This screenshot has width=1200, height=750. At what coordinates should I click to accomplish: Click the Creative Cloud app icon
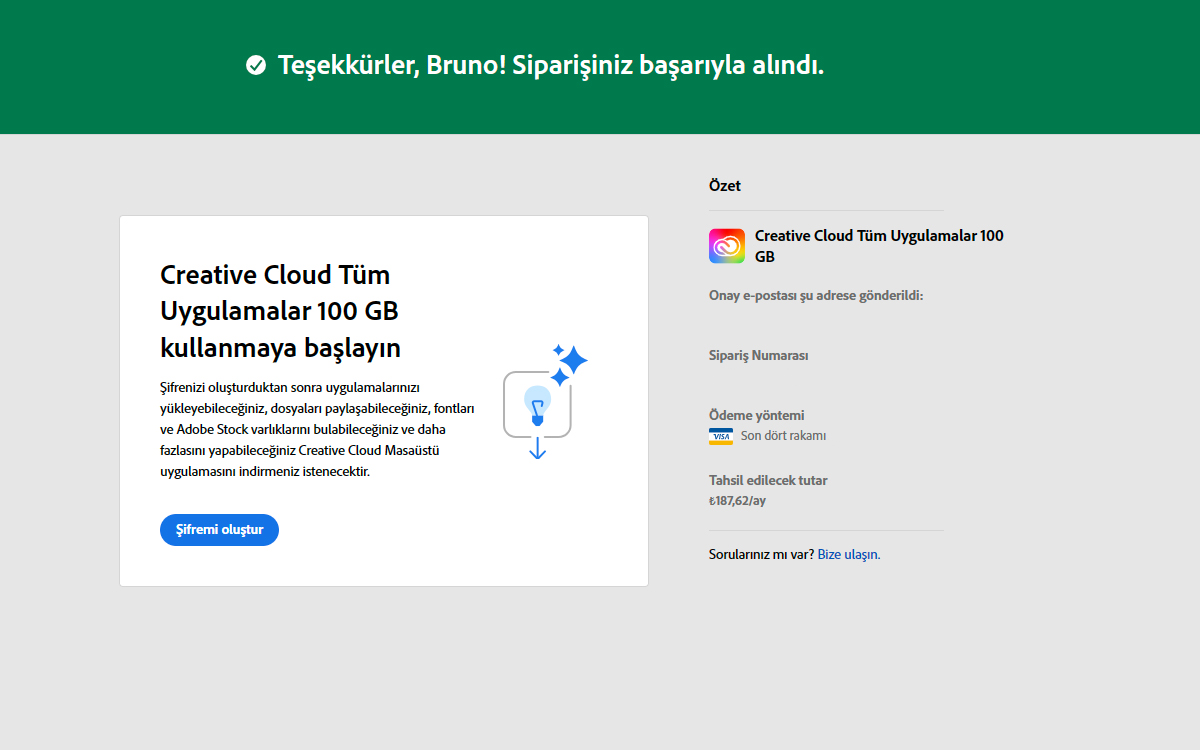coord(727,246)
